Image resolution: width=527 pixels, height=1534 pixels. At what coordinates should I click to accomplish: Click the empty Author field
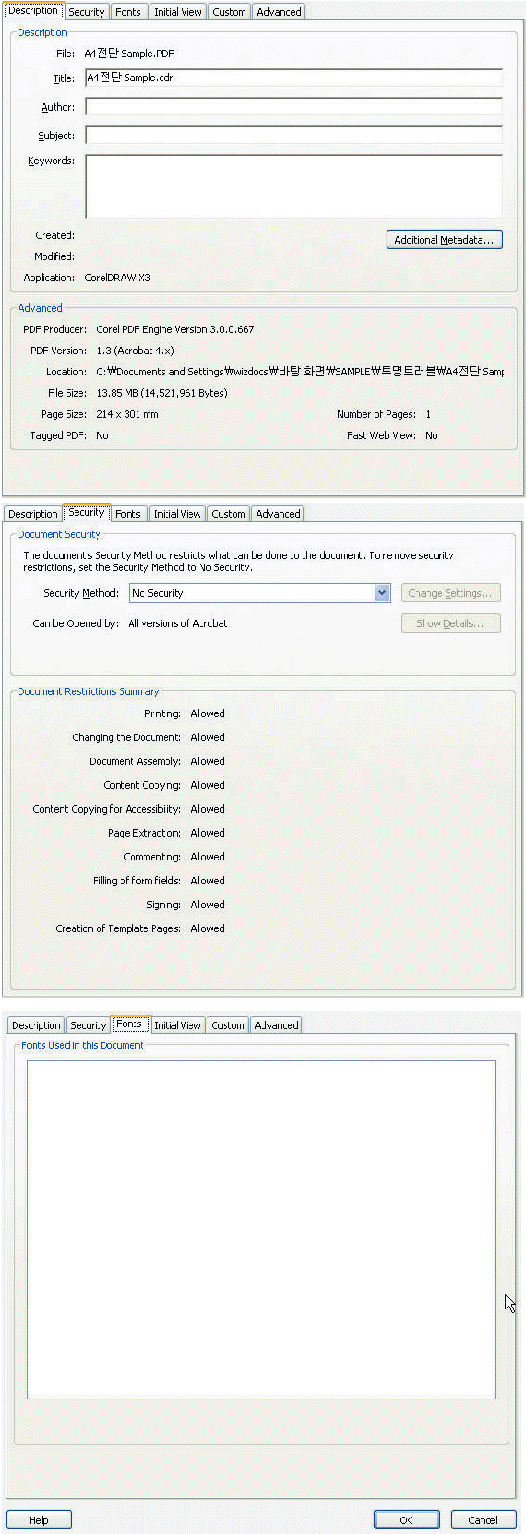(x=294, y=106)
